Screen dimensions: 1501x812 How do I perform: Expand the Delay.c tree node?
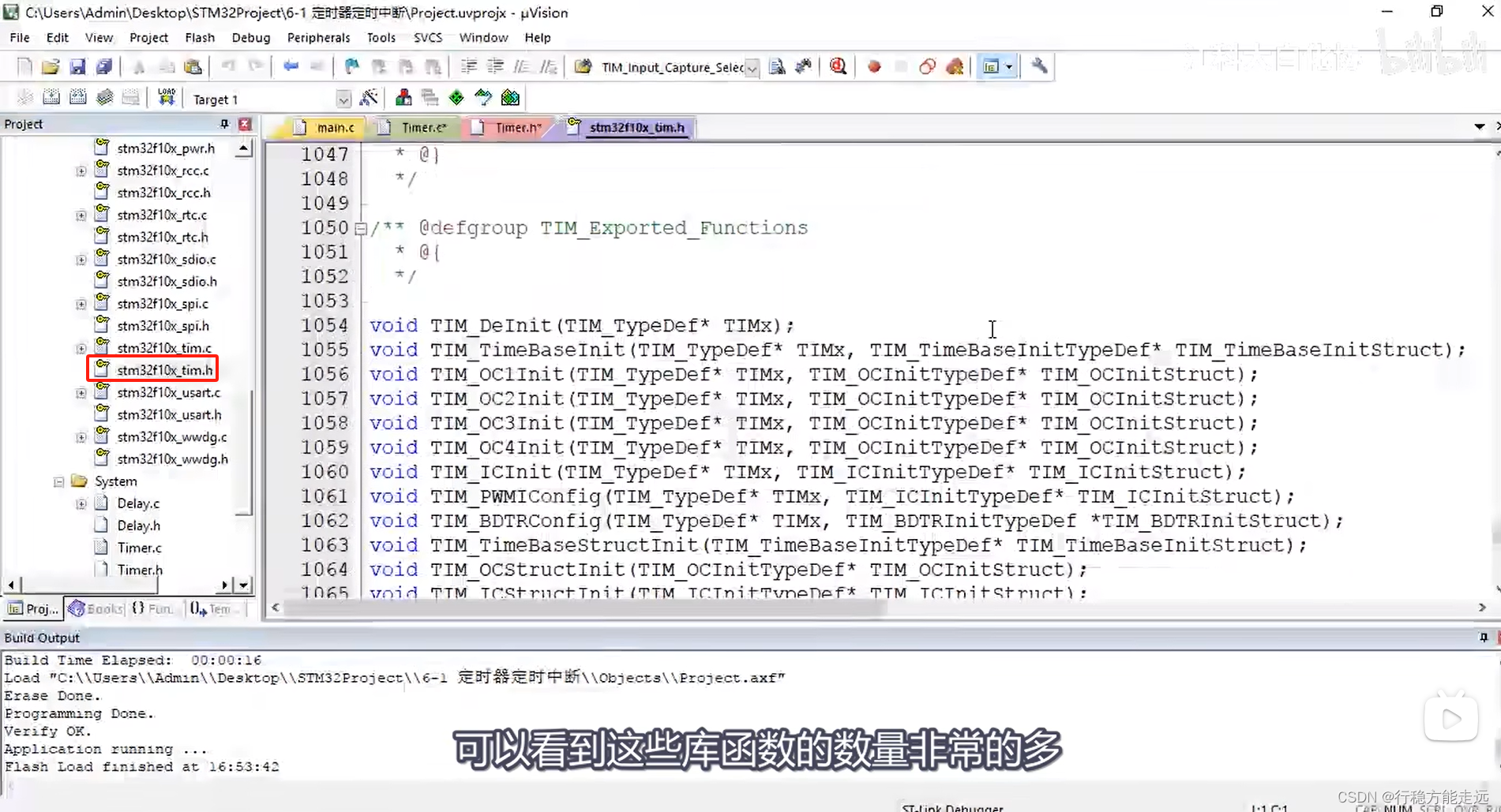[81, 503]
